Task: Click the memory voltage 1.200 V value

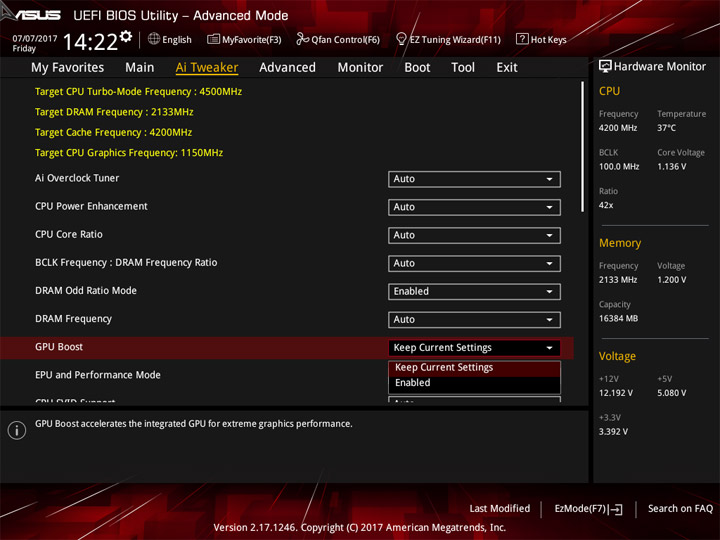Action: (x=672, y=280)
